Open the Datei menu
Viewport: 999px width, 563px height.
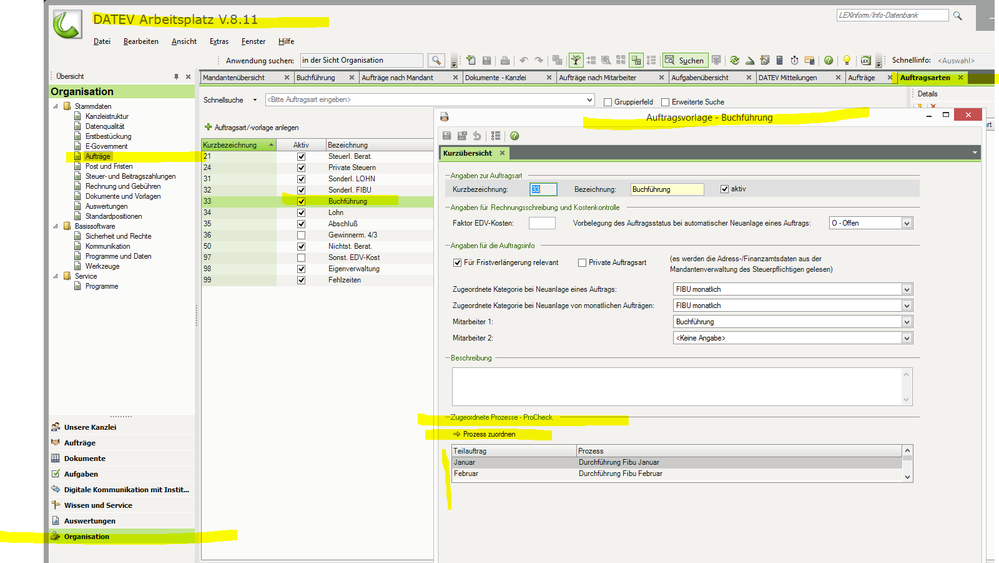102,41
